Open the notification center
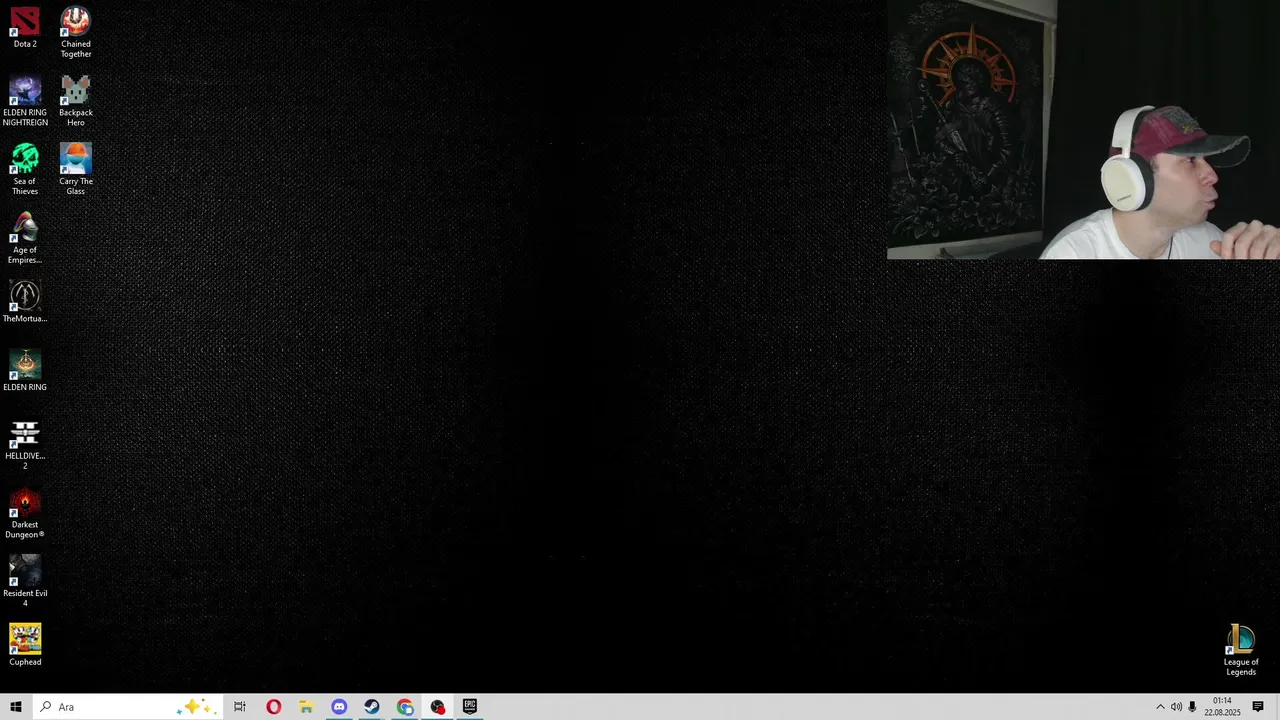Image resolution: width=1280 pixels, height=720 pixels. (x=1258, y=707)
